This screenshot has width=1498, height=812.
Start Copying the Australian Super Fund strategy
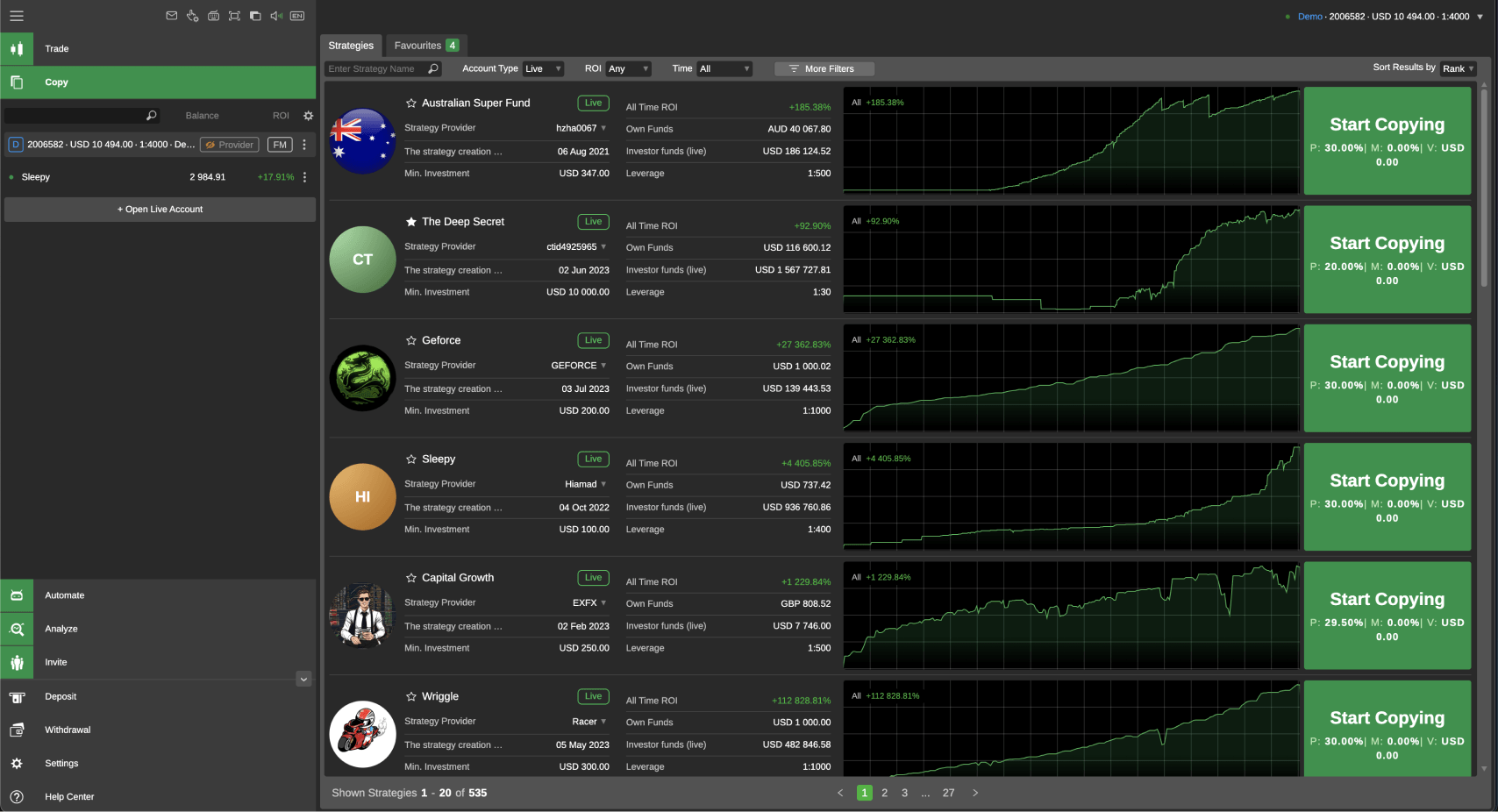click(1387, 124)
